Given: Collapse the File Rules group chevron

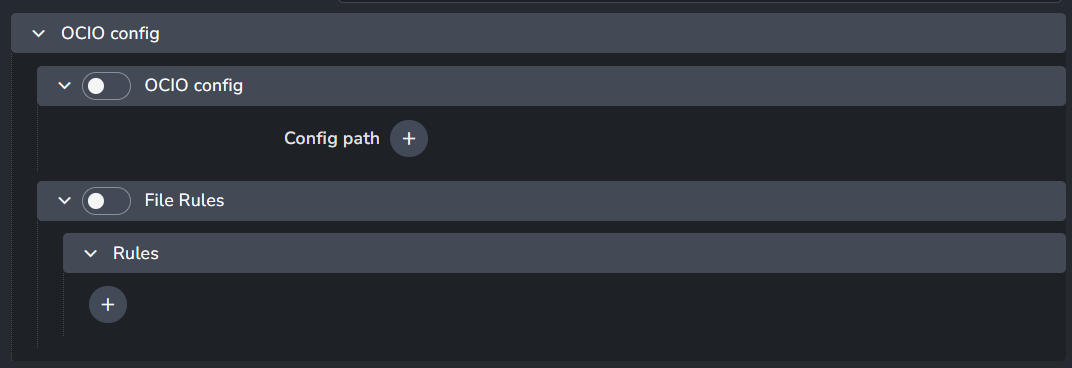Looking at the screenshot, I should pyautogui.click(x=65, y=200).
